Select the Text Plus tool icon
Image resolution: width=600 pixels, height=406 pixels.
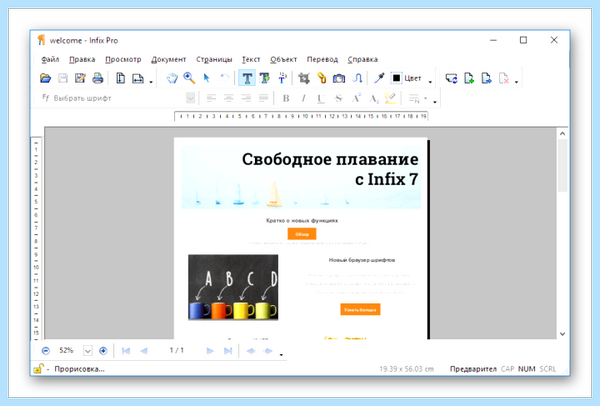[x=264, y=78]
